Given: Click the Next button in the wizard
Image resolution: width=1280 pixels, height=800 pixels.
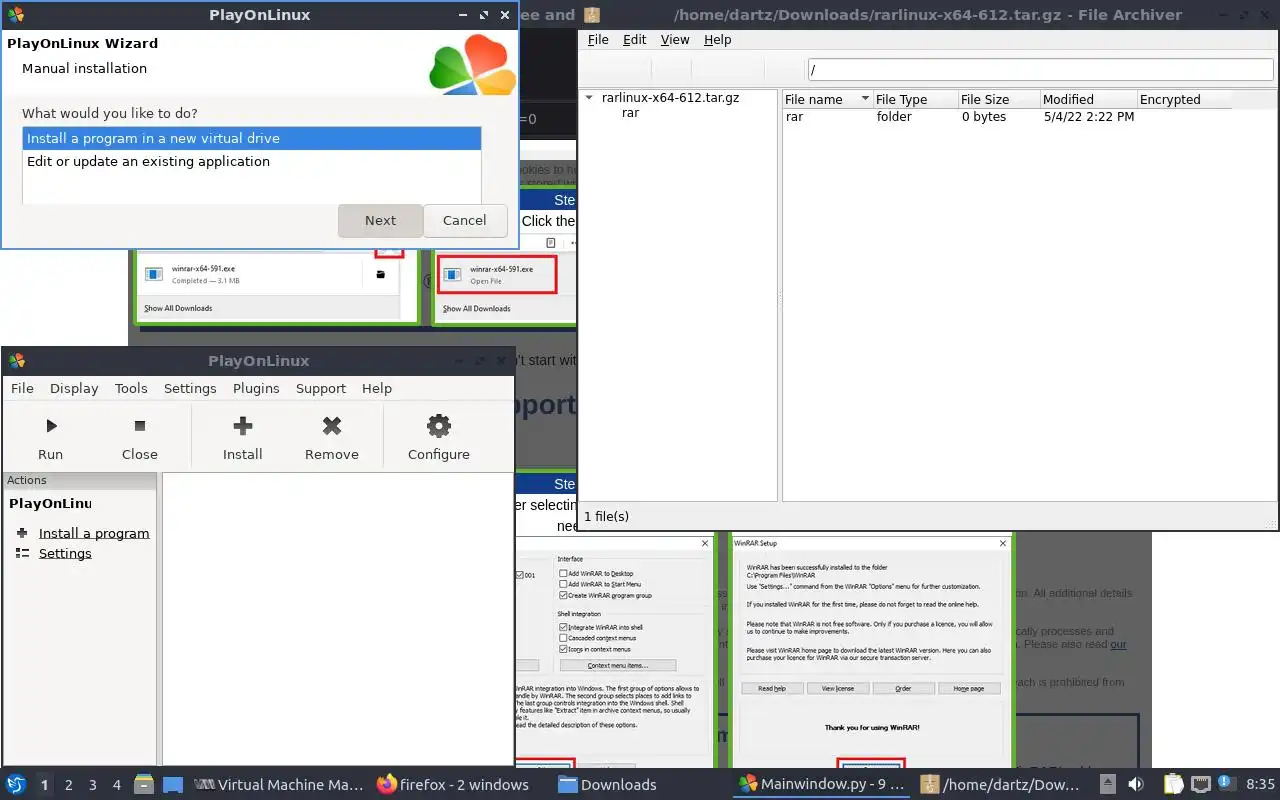Looking at the screenshot, I should [380, 220].
